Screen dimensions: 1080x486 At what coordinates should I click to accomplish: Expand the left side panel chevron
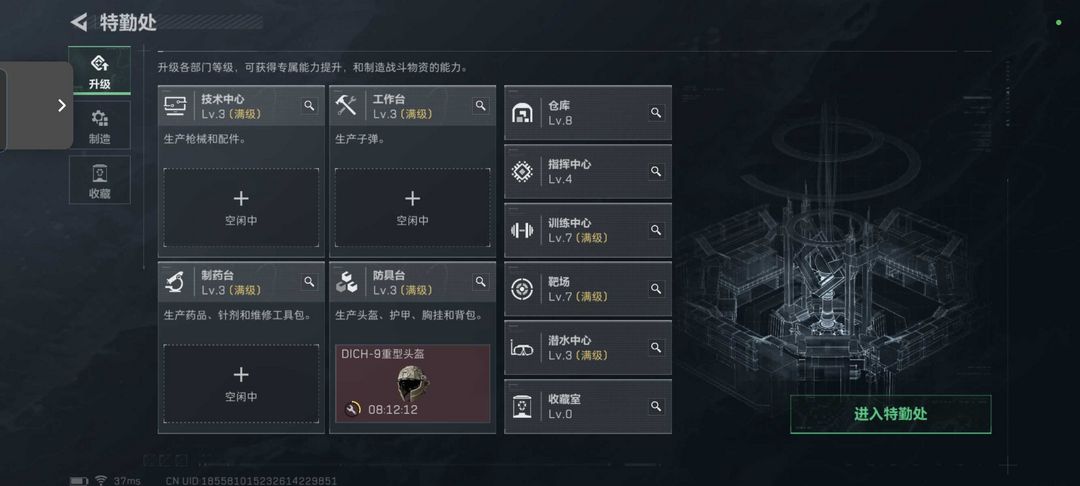click(61, 105)
